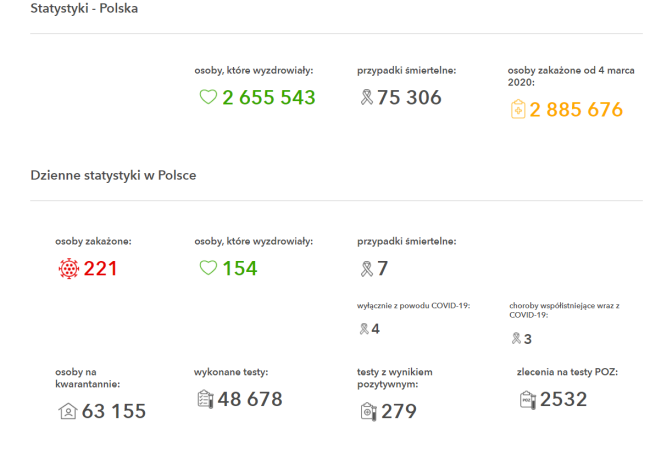Click the house quarantine icon beside 63 155

68,411
